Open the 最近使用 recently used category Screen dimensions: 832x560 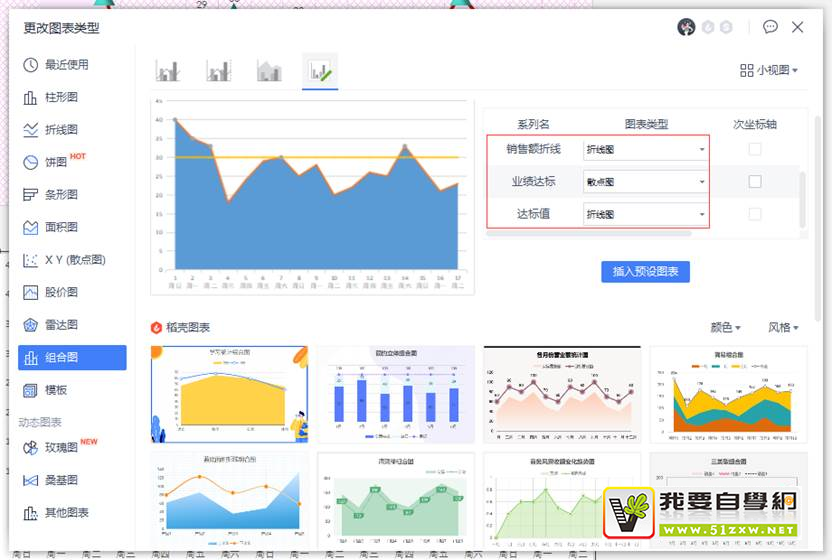(x=66, y=65)
